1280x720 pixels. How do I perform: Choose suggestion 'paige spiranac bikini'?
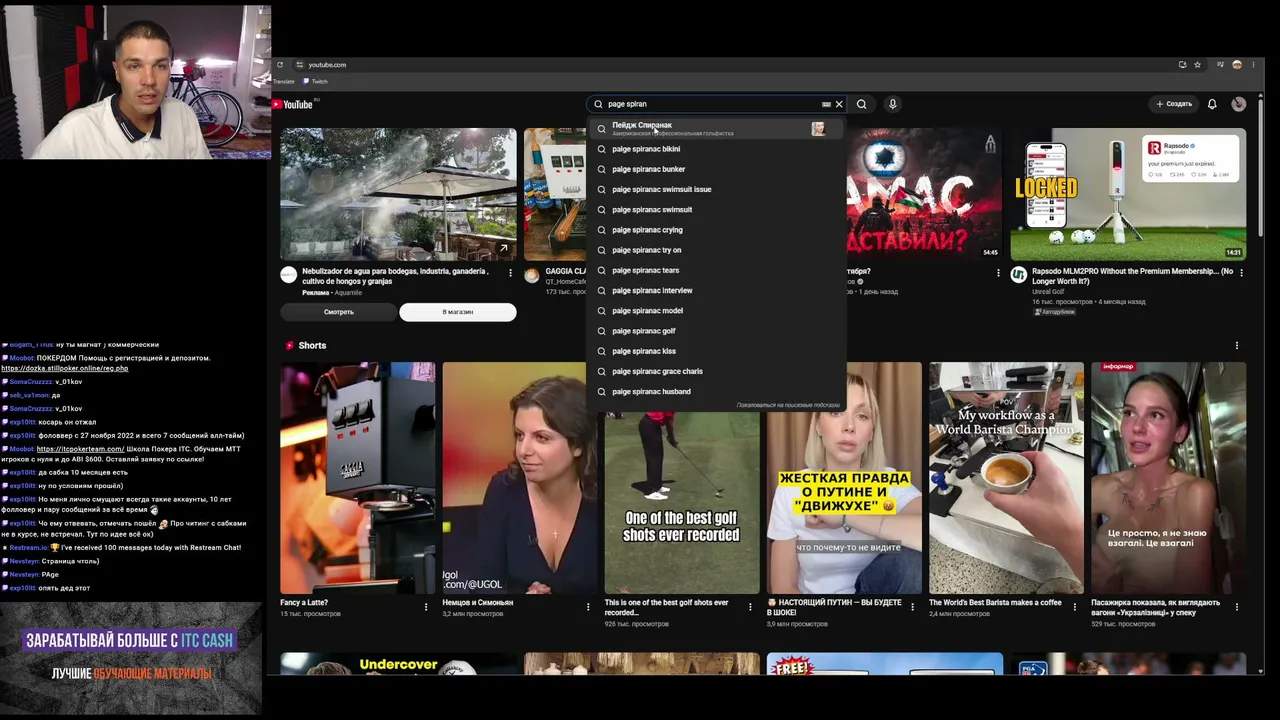coord(715,149)
